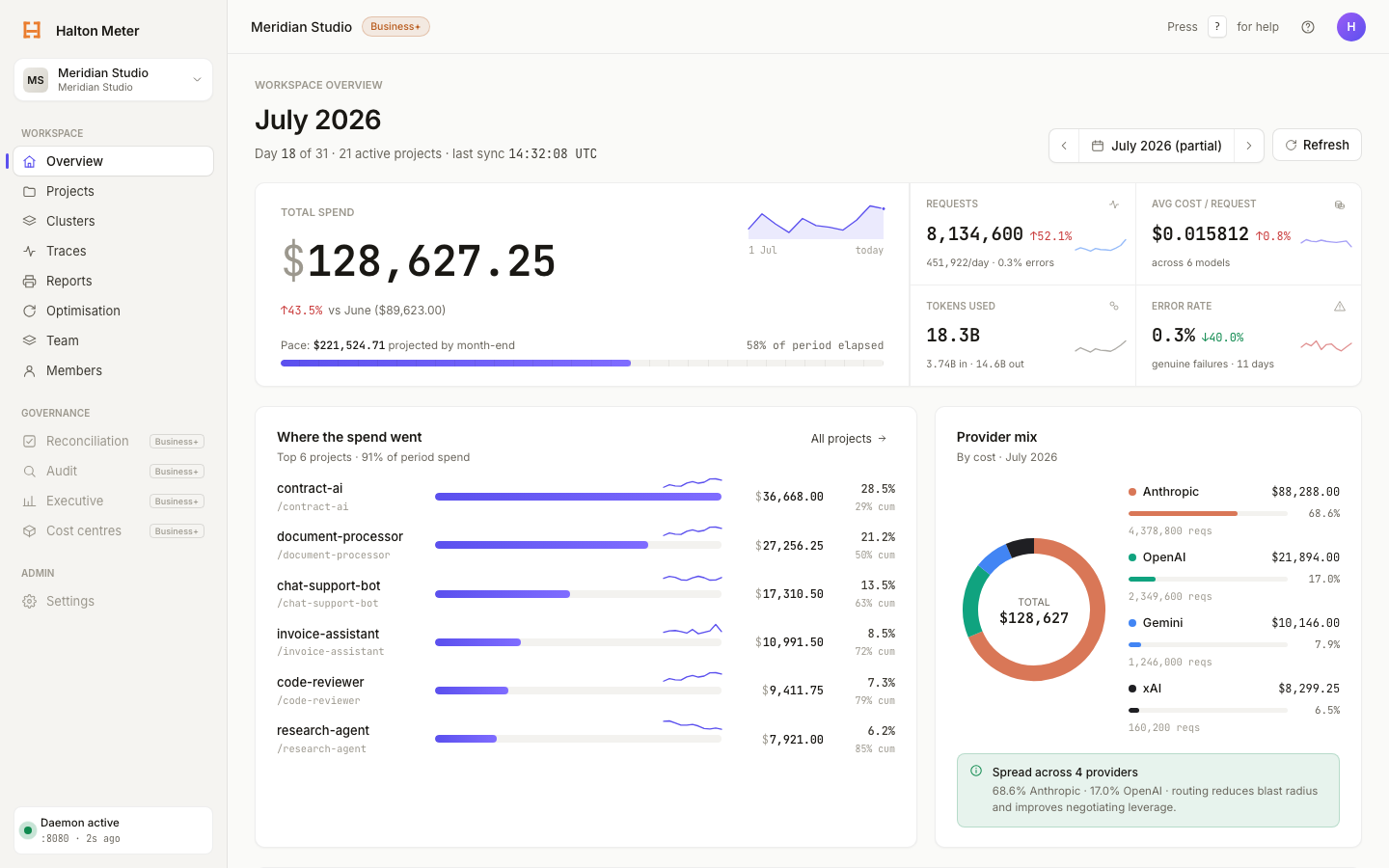Click the Daemon active green status indicator
The width and height of the screenshot is (1389, 868).
[x=28, y=830]
